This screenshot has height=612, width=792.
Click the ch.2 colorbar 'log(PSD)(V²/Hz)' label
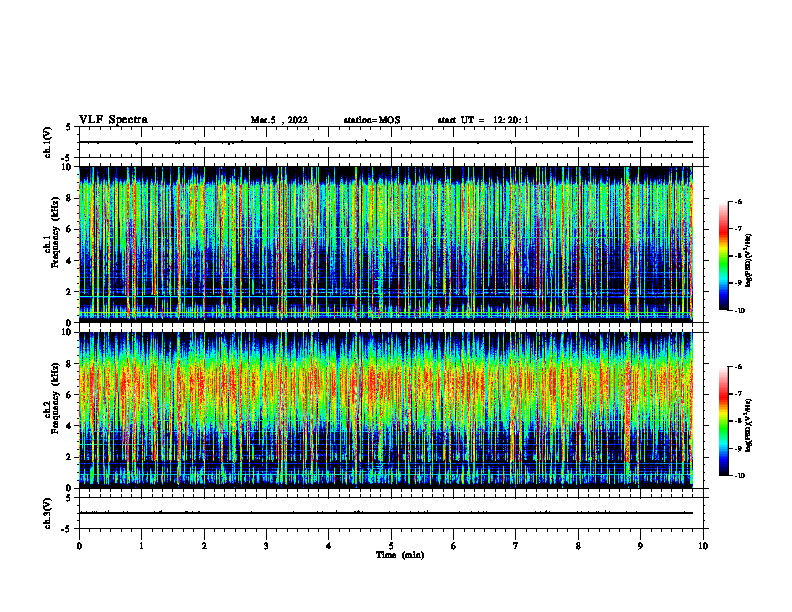(x=750, y=425)
